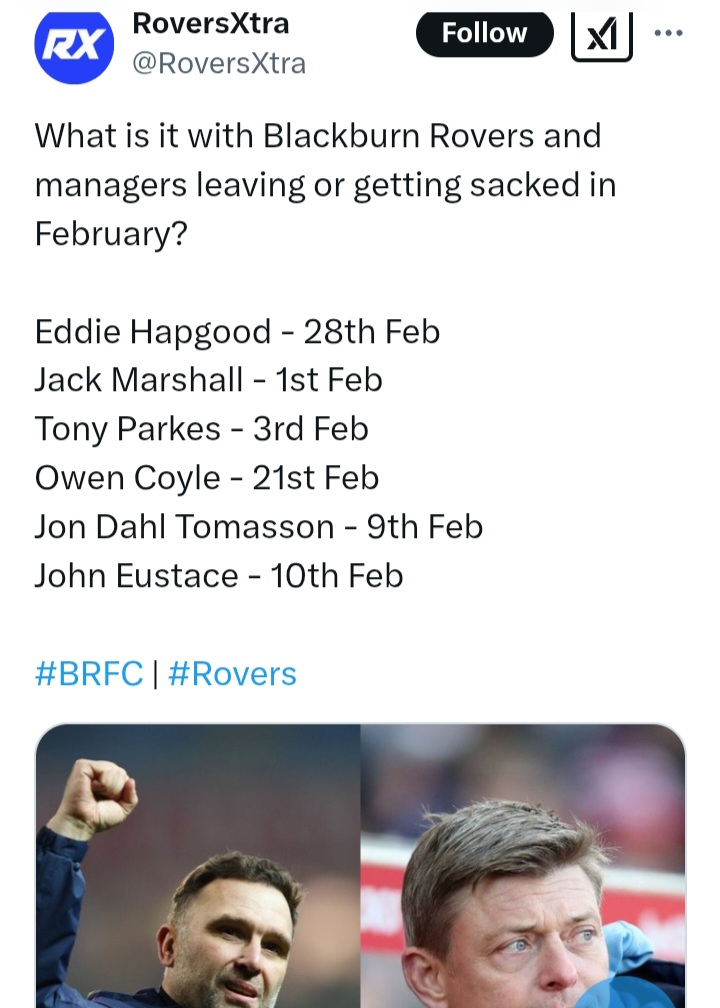View the right photo of grey-haired manager
This screenshot has height=1008, width=720.
(522, 866)
